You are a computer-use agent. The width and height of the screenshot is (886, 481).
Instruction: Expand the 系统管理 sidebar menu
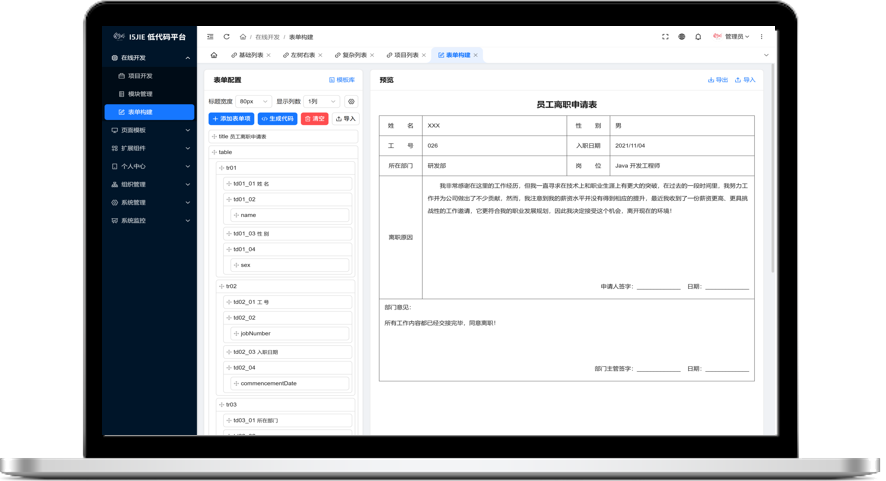click(x=188, y=202)
